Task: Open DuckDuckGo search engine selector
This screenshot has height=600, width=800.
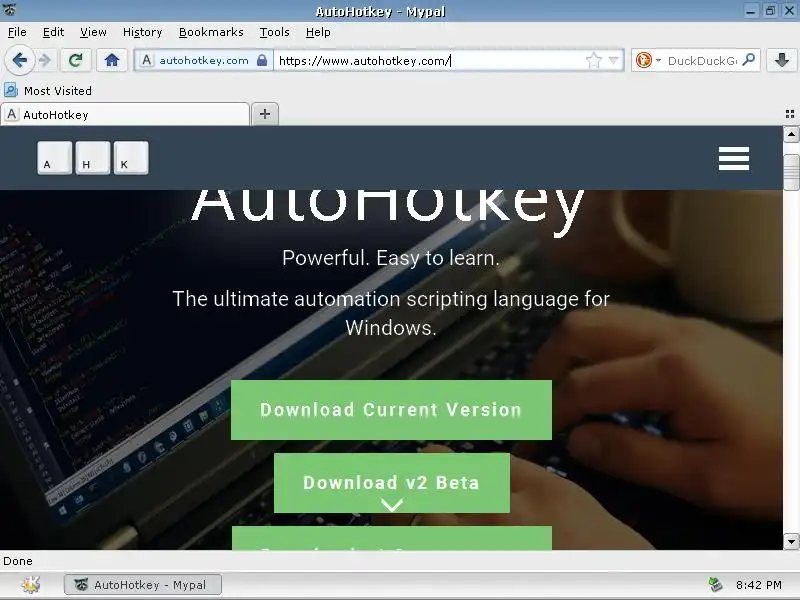Action: (648, 61)
